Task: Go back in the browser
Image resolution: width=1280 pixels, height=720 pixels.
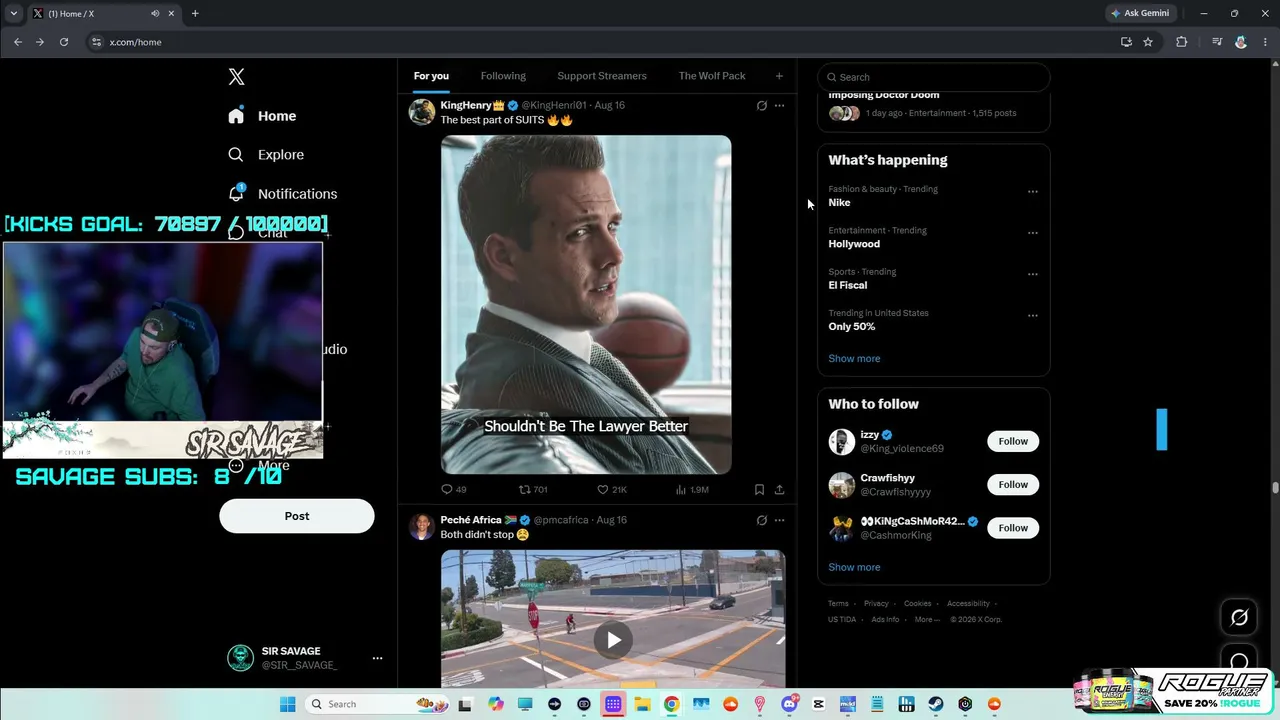Action: (x=18, y=42)
